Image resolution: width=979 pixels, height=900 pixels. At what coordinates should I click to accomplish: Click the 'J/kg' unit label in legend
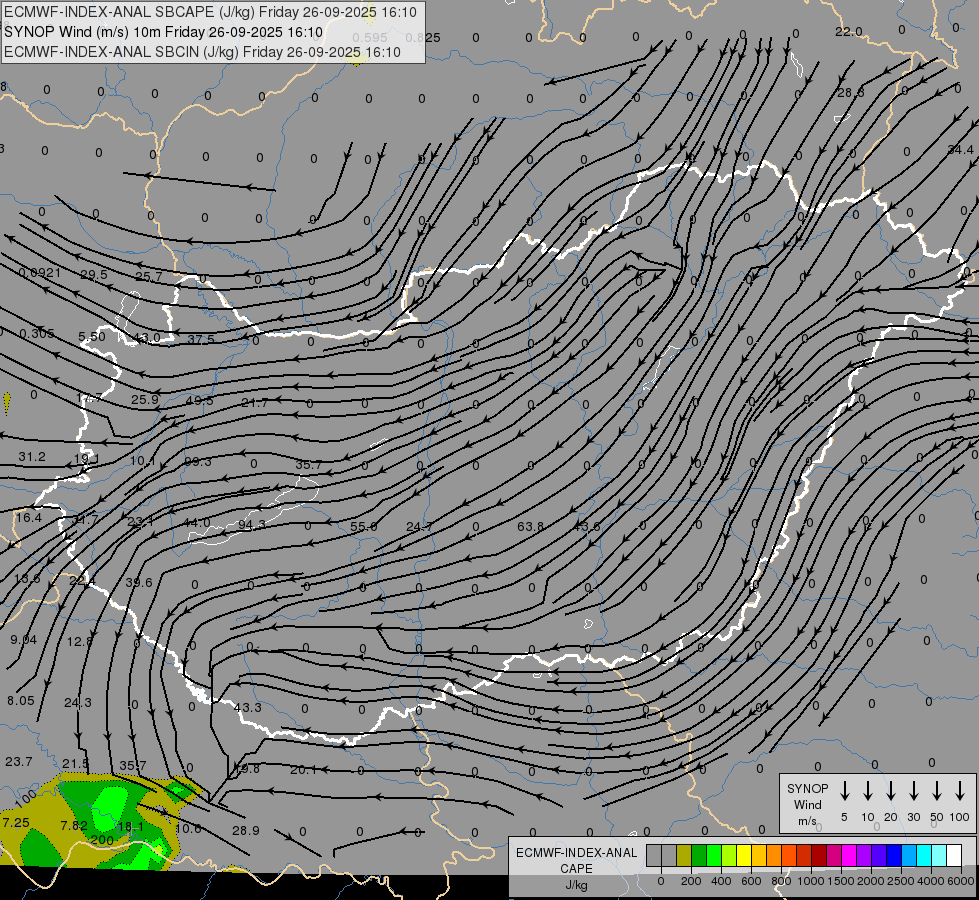coord(576,885)
